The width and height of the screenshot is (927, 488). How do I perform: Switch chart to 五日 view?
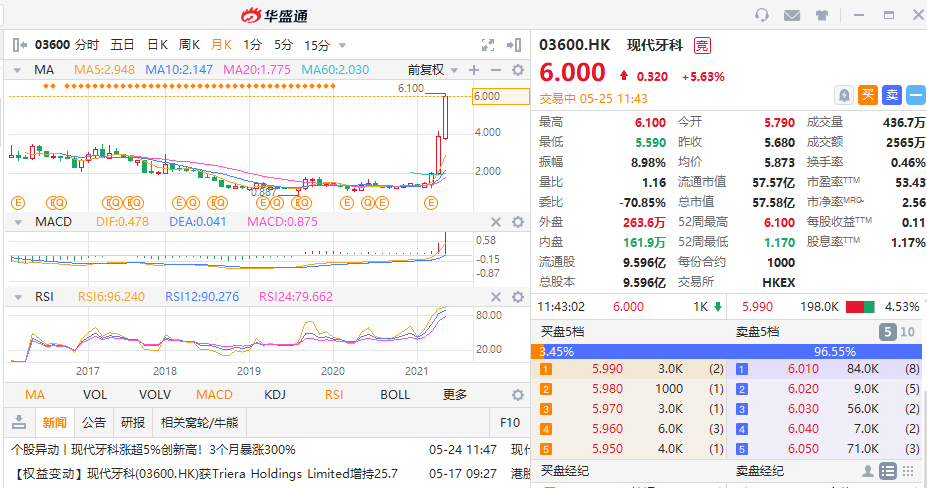coord(122,45)
